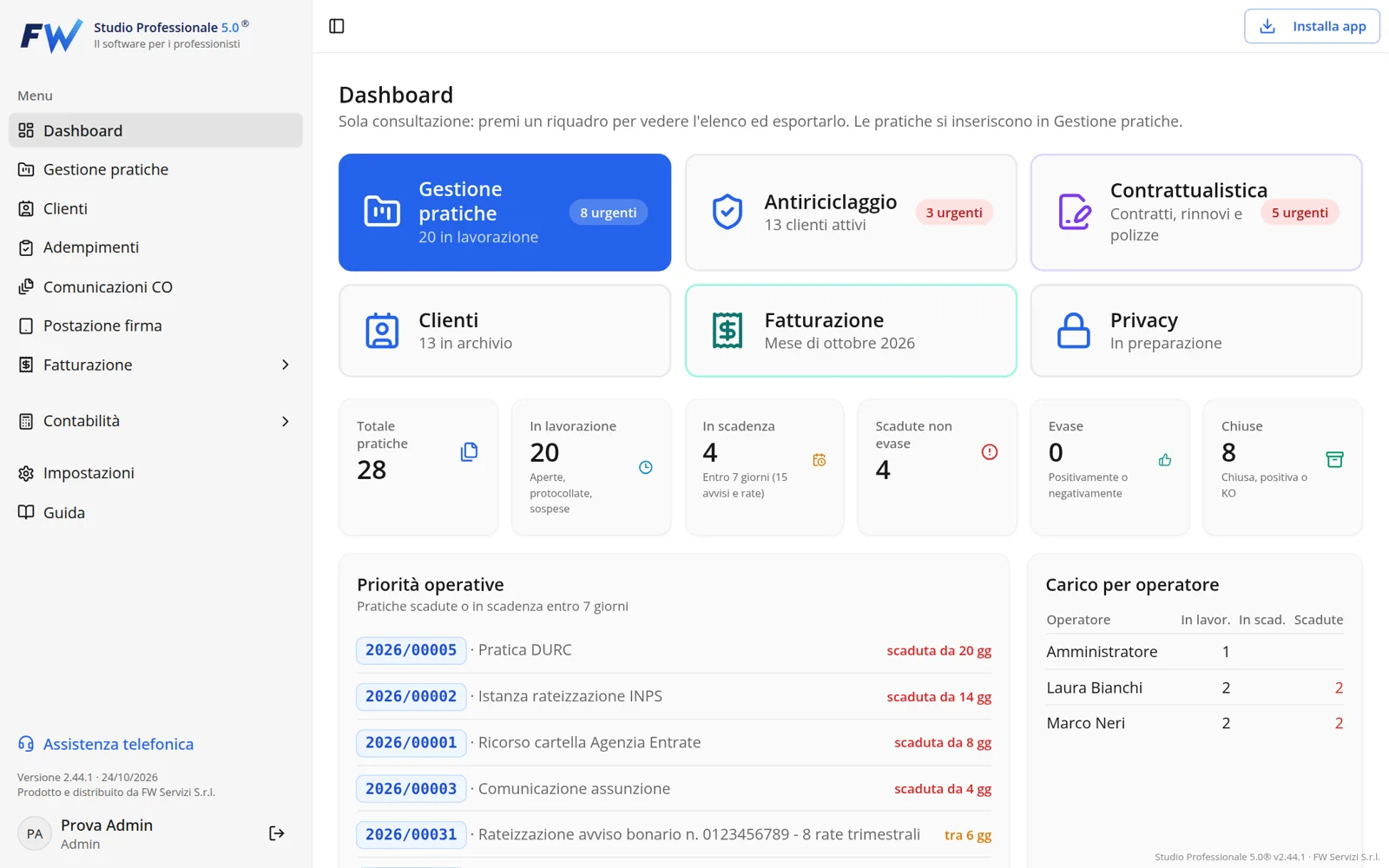Click the 3 urgenti badge on Antiriciclaggio
This screenshot has height=868, width=1389.
click(x=954, y=213)
